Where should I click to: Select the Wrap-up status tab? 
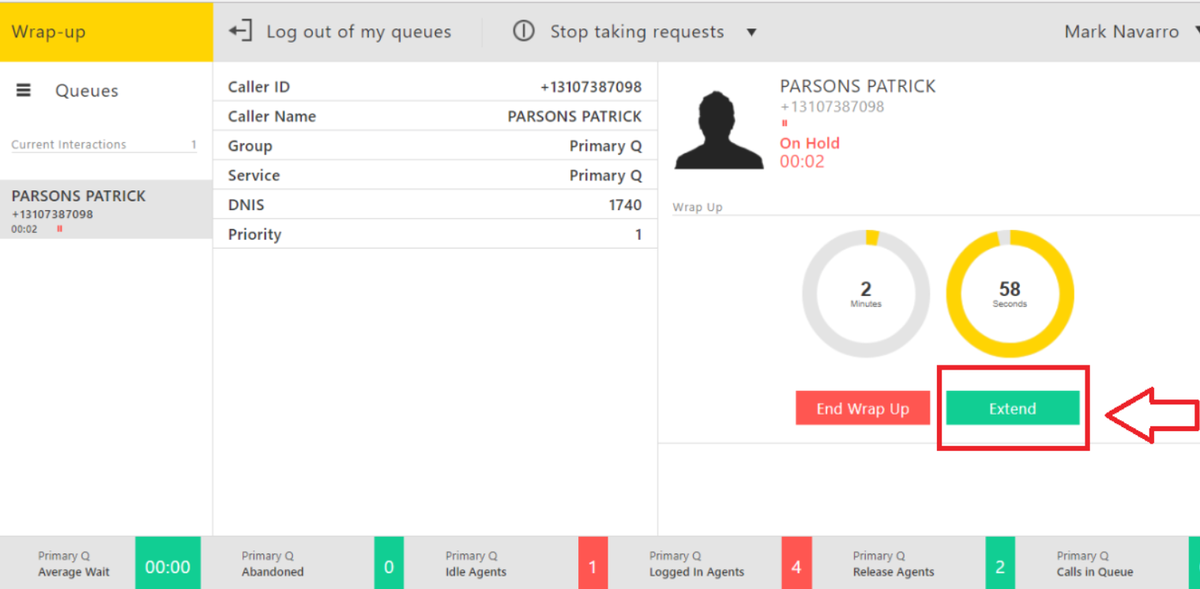[x=106, y=31]
